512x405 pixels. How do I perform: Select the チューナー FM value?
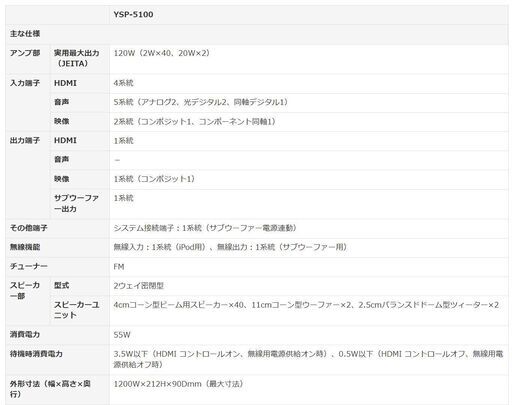(x=119, y=267)
